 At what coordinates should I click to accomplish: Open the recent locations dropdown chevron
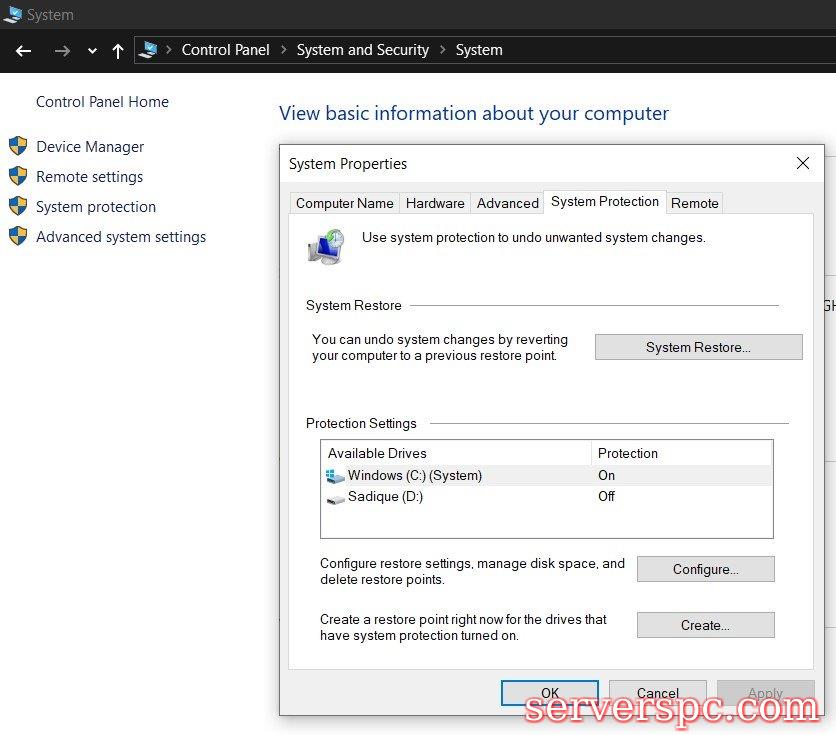tap(92, 51)
